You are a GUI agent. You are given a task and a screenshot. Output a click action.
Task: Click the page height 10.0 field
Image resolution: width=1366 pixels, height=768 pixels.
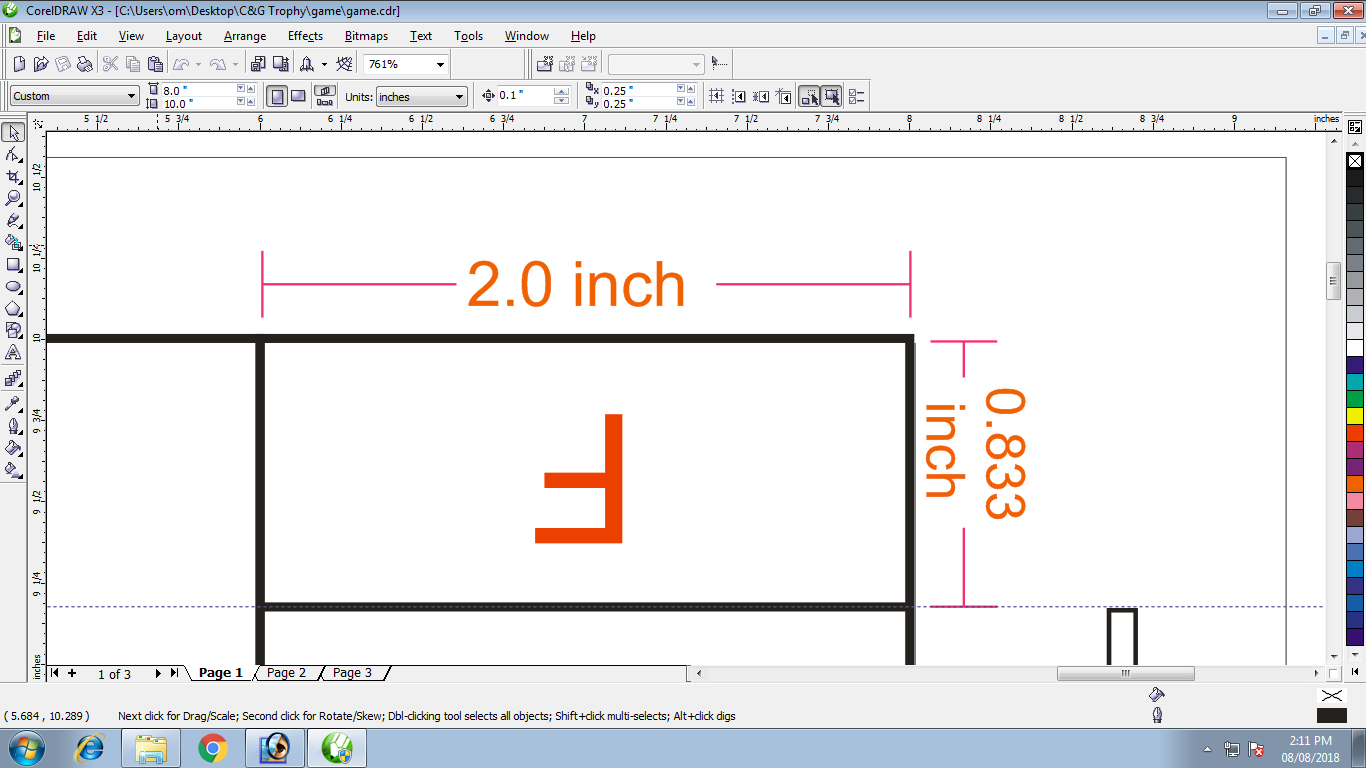197,103
